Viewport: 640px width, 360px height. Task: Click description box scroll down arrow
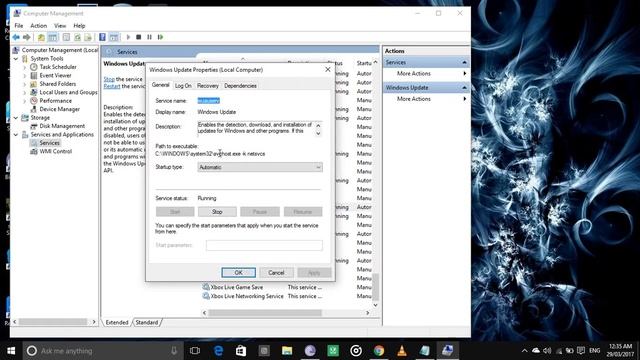318,133
